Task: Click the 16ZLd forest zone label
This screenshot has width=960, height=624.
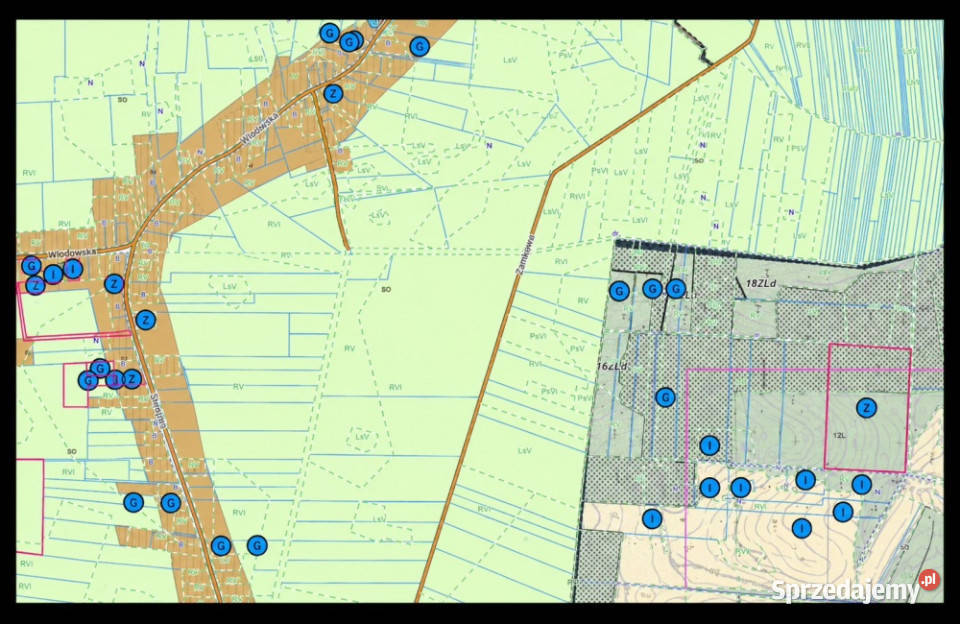Action: coord(612,366)
